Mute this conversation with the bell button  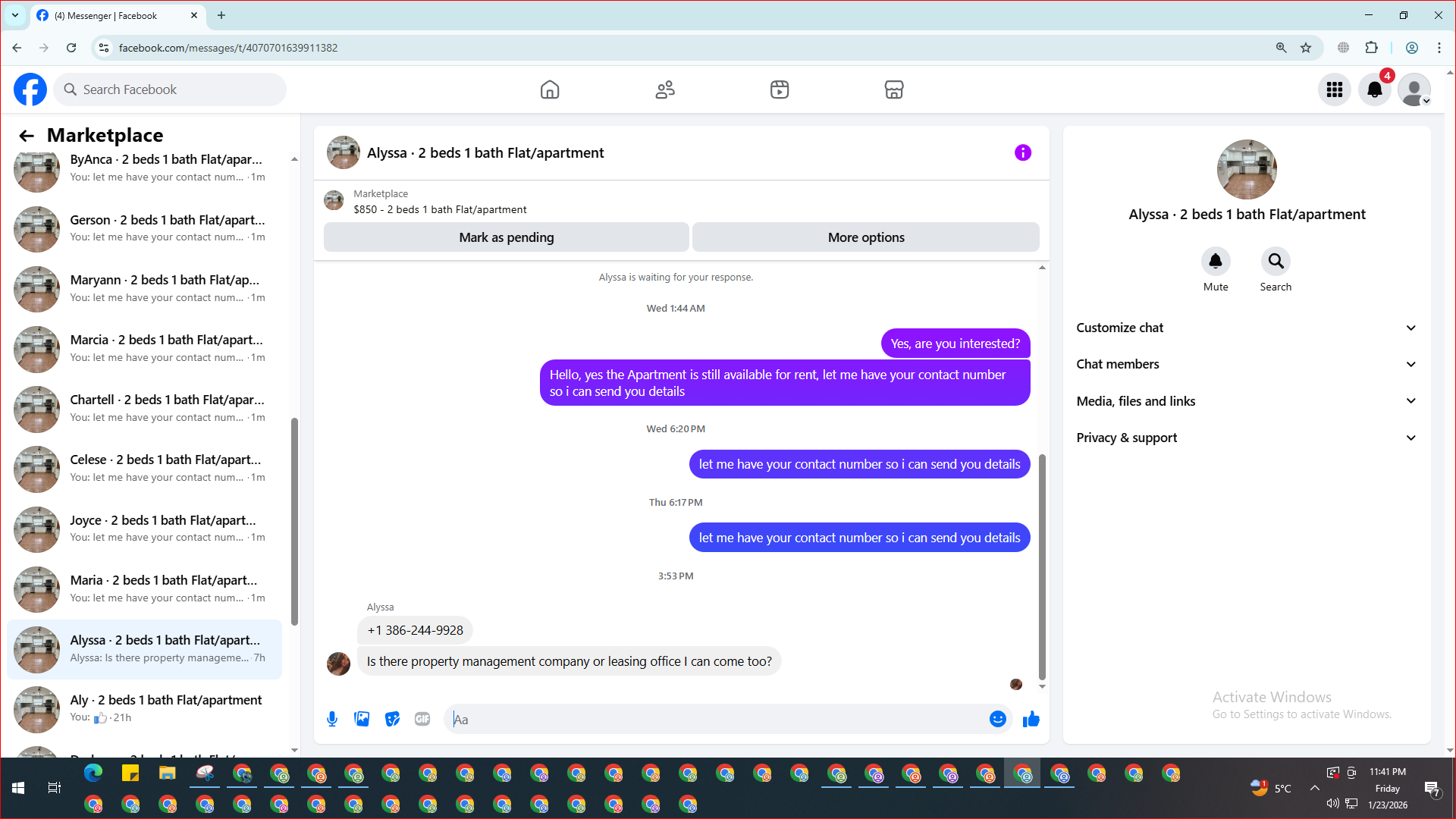click(x=1215, y=262)
